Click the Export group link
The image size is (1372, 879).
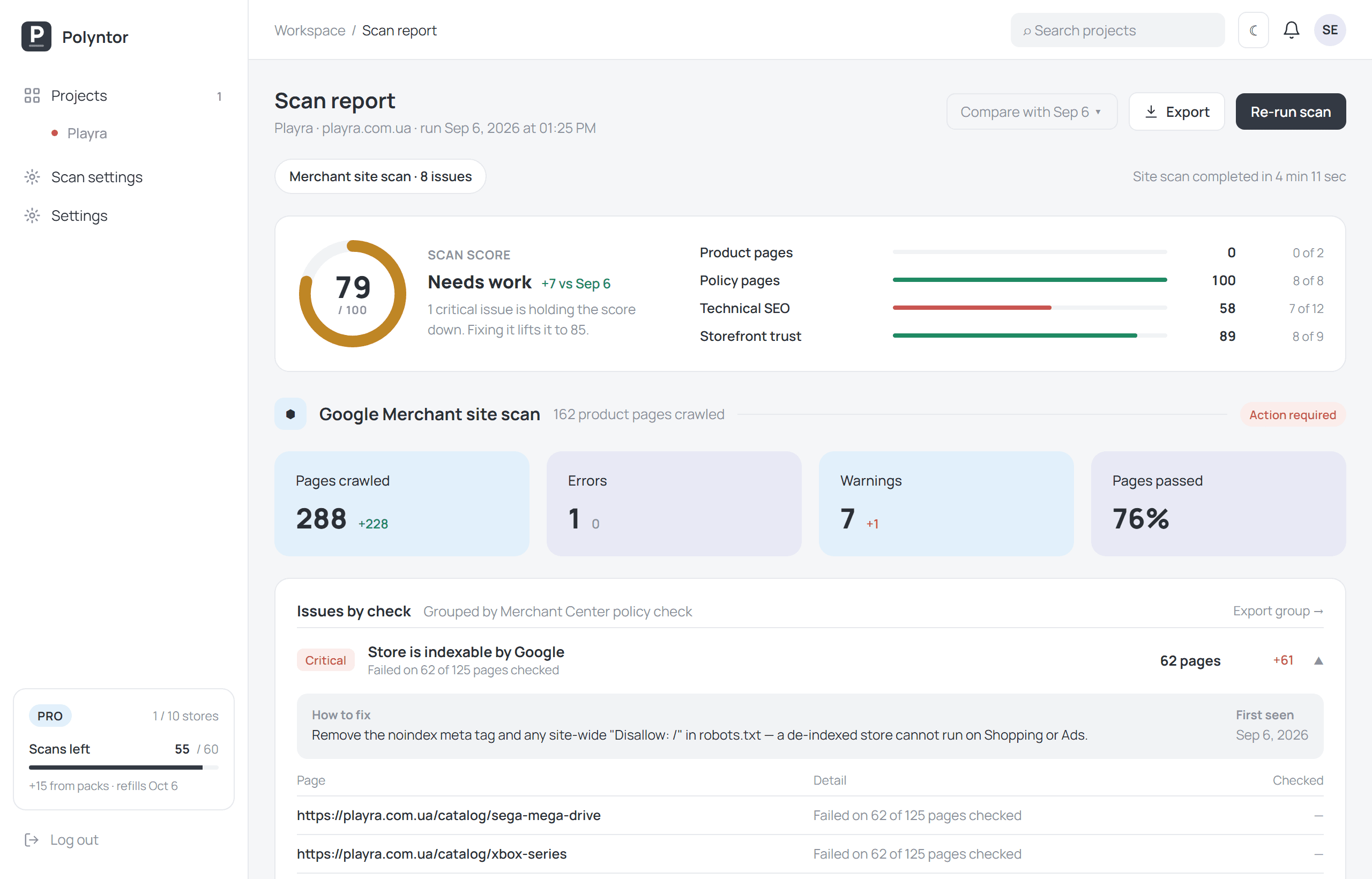1278,610
